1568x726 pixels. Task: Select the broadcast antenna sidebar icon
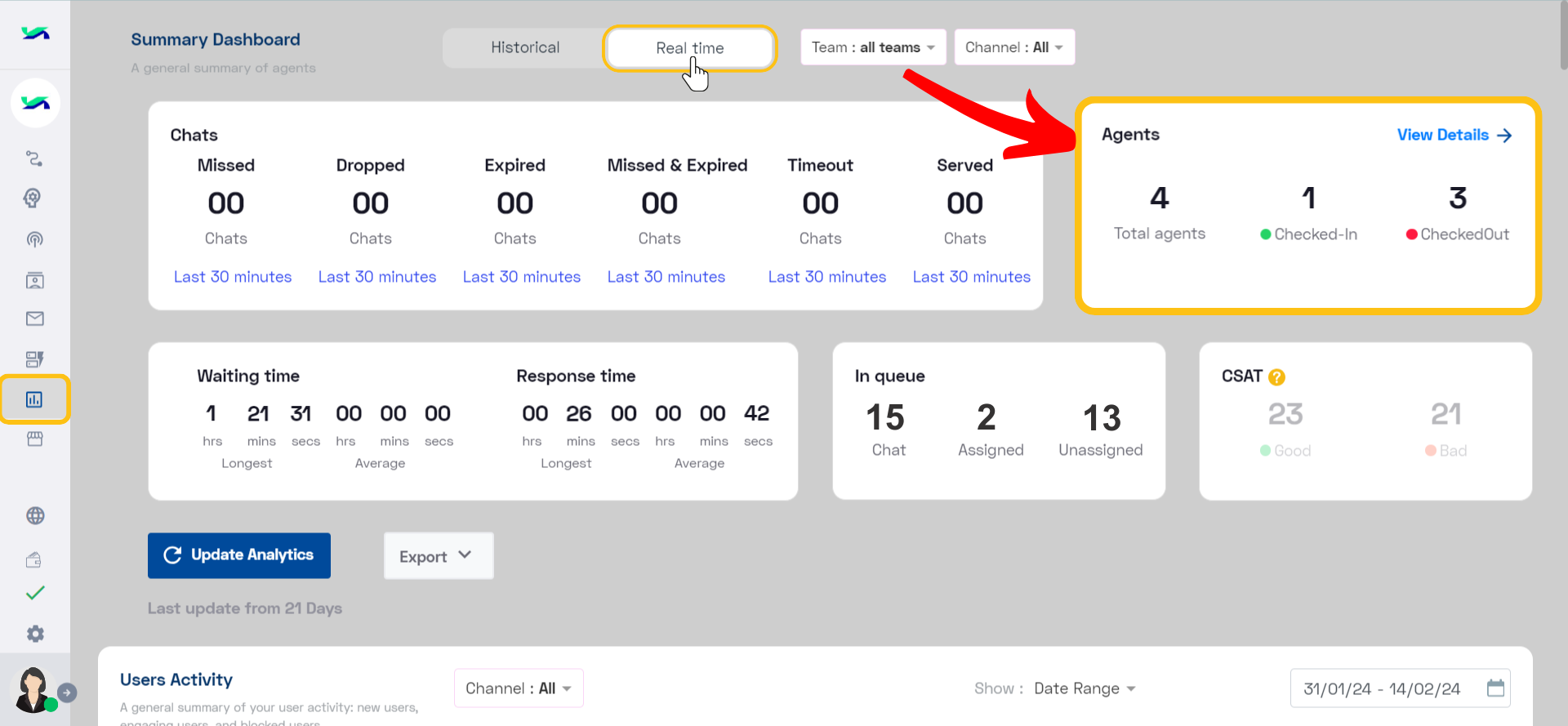pyautogui.click(x=34, y=239)
